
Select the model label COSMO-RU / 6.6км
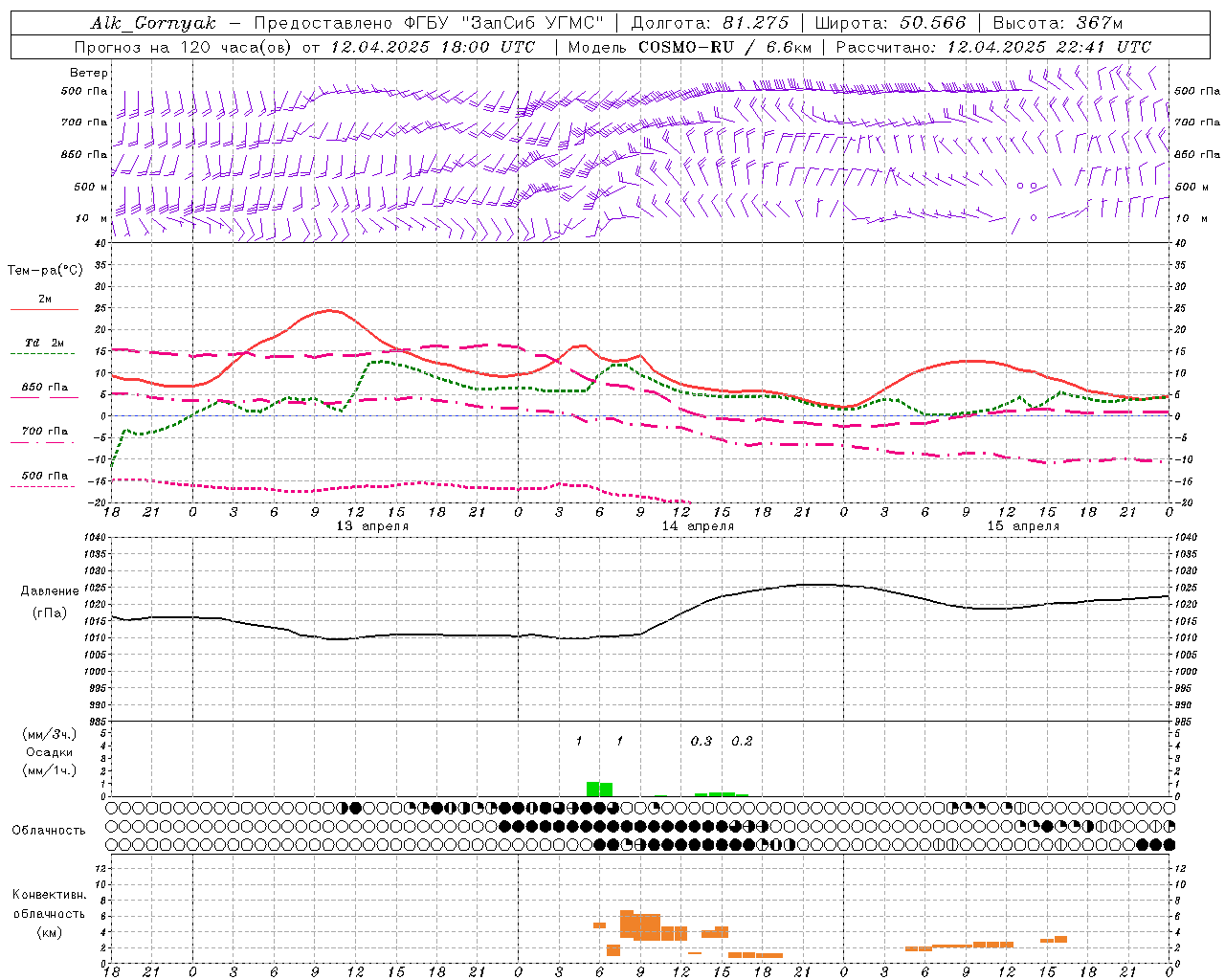(724, 47)
